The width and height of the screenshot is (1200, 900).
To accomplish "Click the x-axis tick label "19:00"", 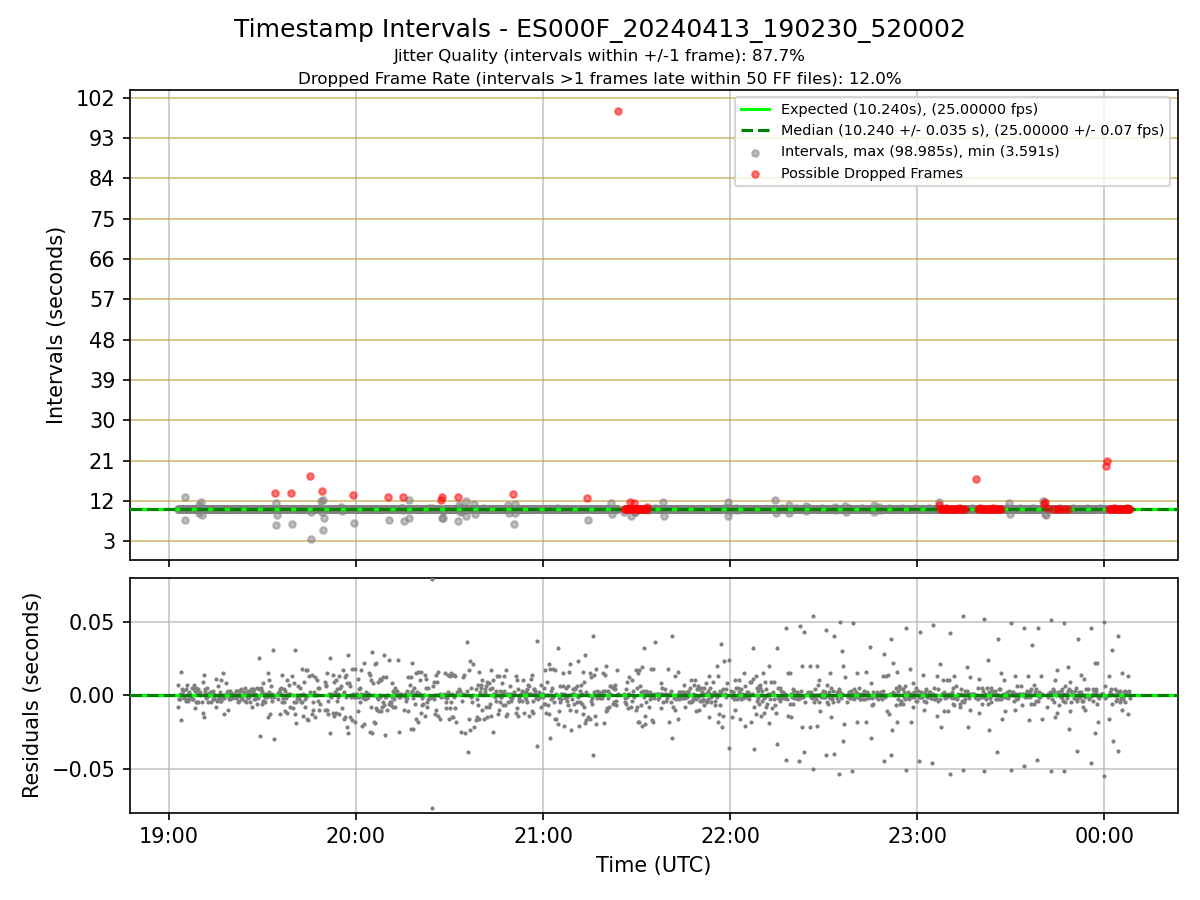I will coord(168,836).
